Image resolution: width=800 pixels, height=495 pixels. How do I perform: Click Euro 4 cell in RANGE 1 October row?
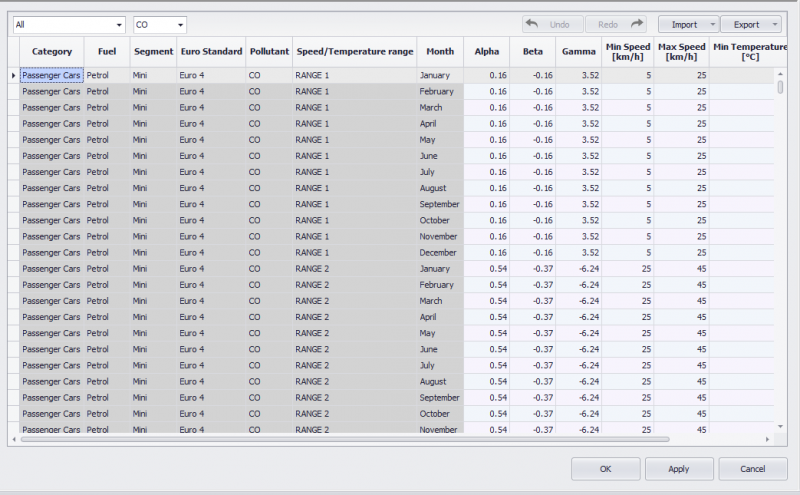[x=211, y=220]
